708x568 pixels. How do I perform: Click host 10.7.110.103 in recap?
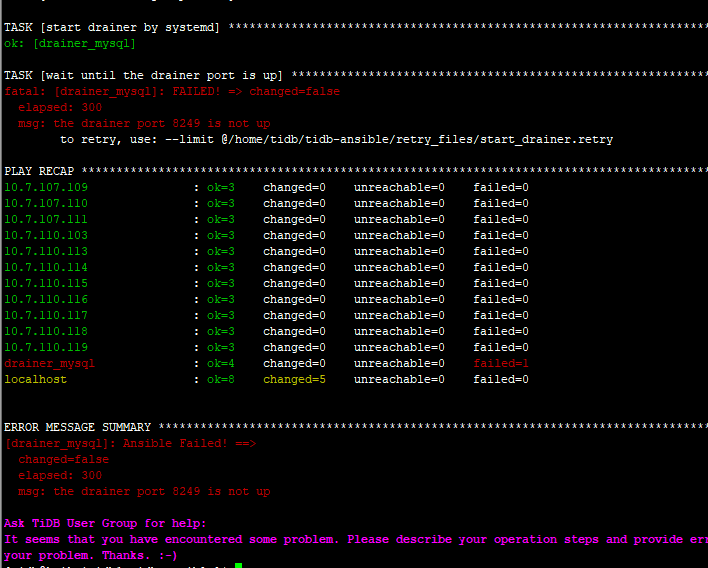click(46, 236)
